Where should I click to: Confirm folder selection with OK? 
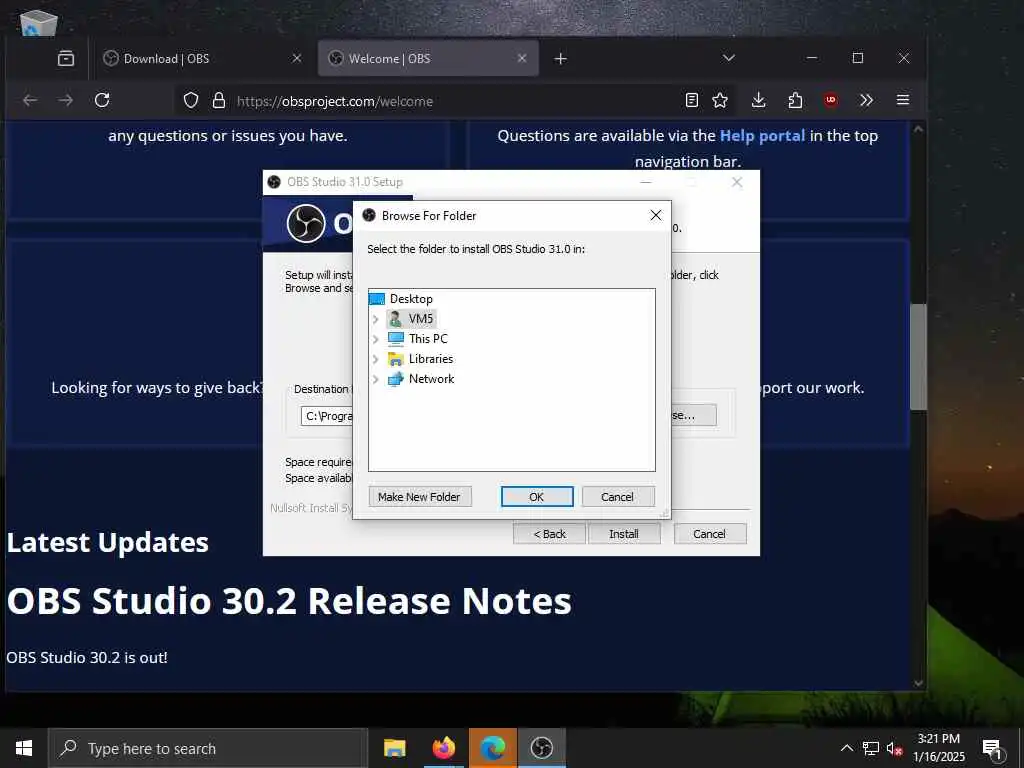[537, 497]
